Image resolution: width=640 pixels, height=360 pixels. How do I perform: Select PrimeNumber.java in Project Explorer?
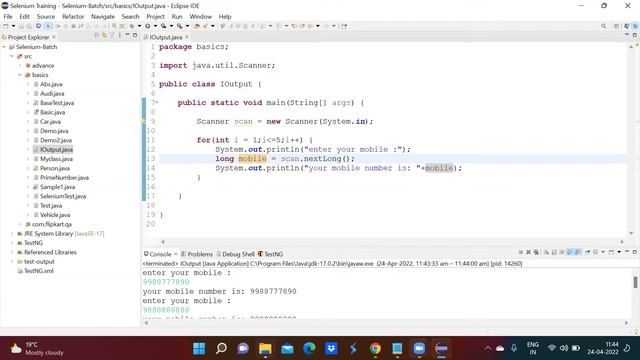64,178
